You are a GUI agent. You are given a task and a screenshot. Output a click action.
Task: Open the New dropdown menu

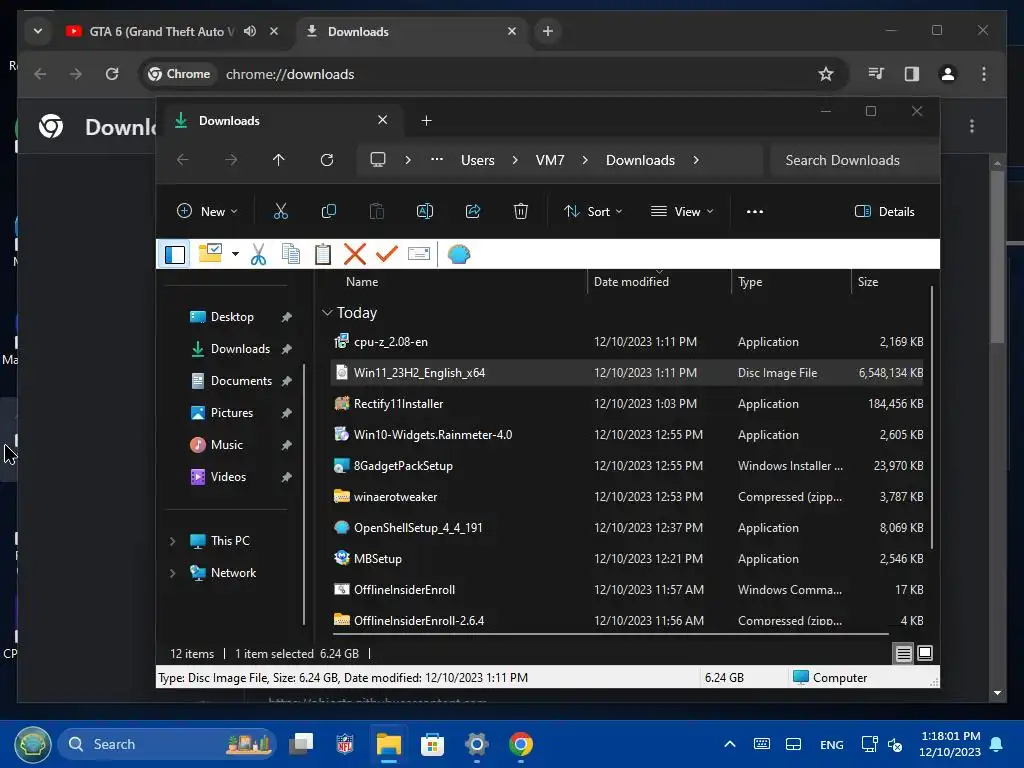[207, 211]
